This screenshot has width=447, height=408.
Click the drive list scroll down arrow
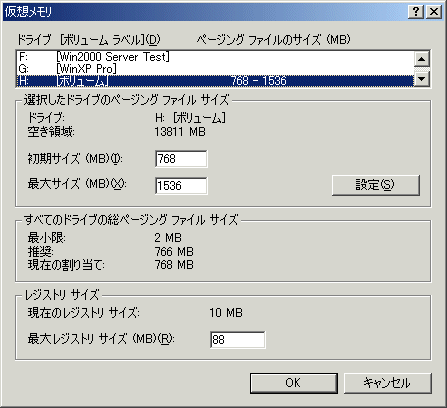point(422,79)
